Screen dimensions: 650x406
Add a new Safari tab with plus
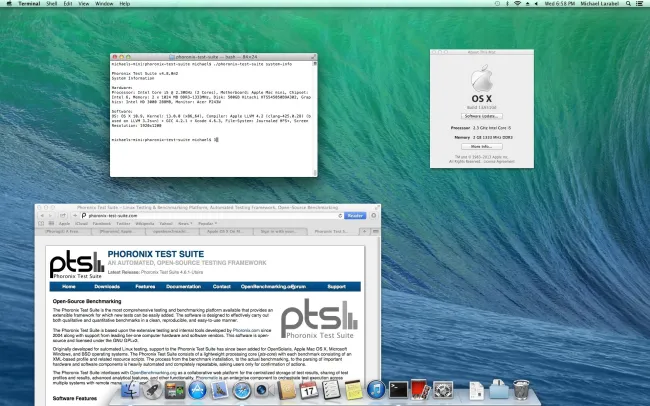pos(364,231)
